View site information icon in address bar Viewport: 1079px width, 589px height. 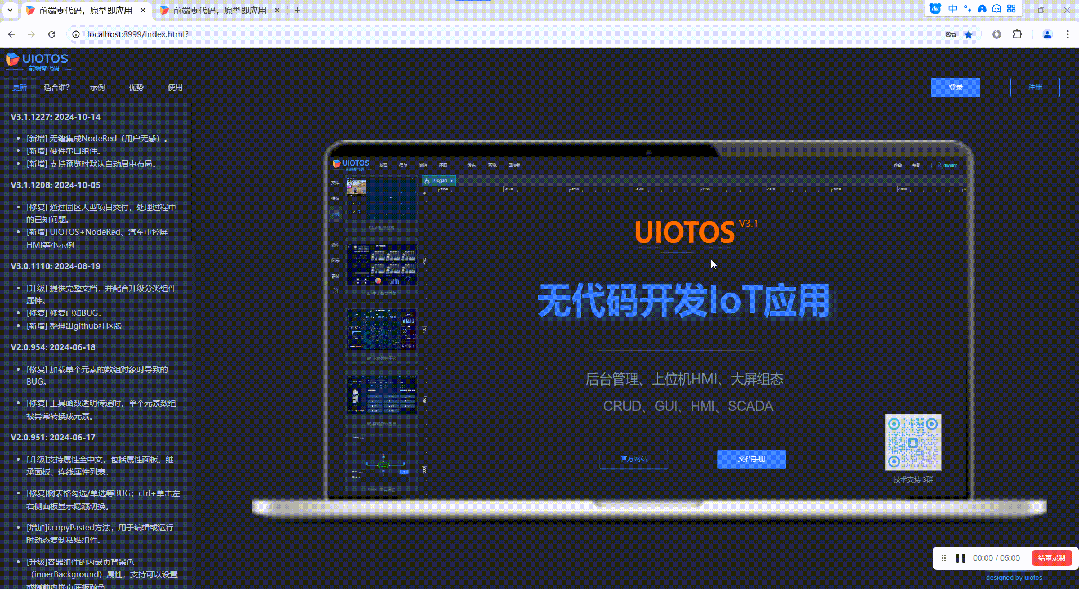76,34
